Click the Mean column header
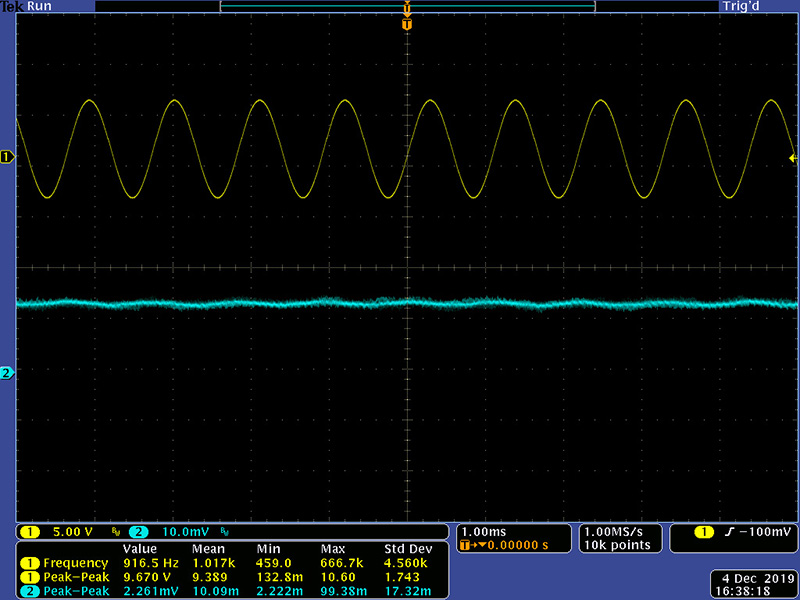The width and height of the screenshot is (800, 600). (x=208, y=549)
